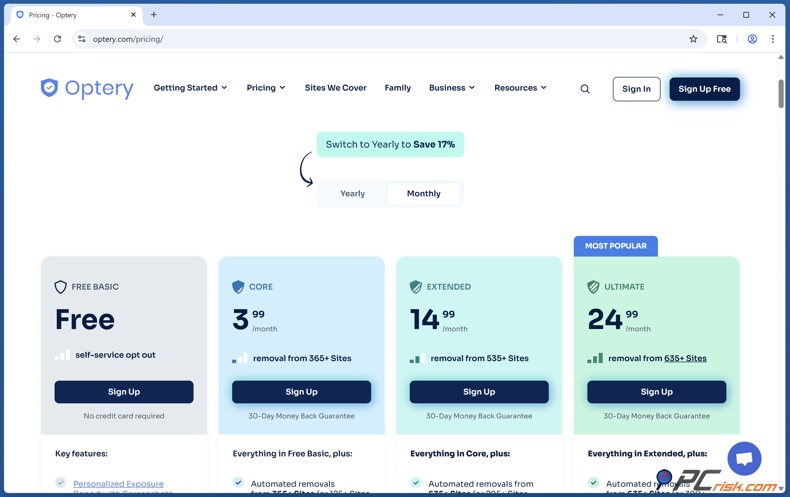This screenshot has width=790, height=497.
Task: Switch billing to Yearly
Action: pyautogui.click(x=352, y=194)
